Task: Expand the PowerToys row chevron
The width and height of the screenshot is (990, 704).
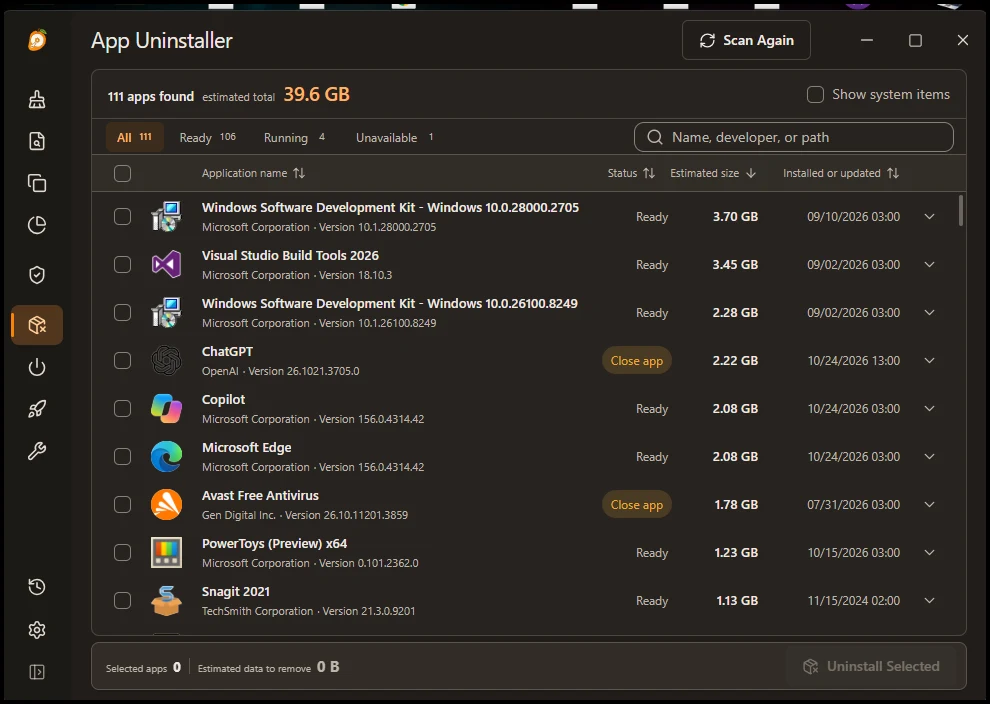Action: point(929,552)
